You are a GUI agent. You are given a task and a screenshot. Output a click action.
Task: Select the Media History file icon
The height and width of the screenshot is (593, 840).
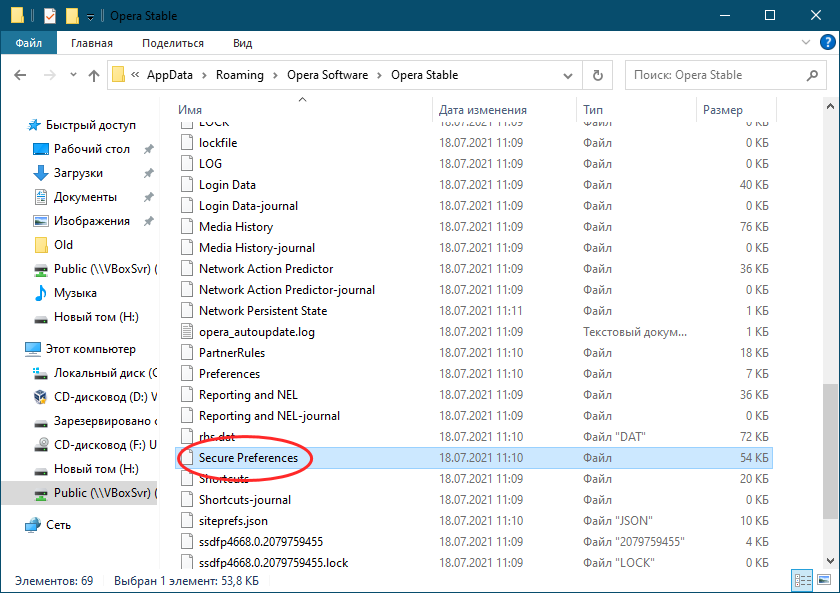tap(186, 227)
